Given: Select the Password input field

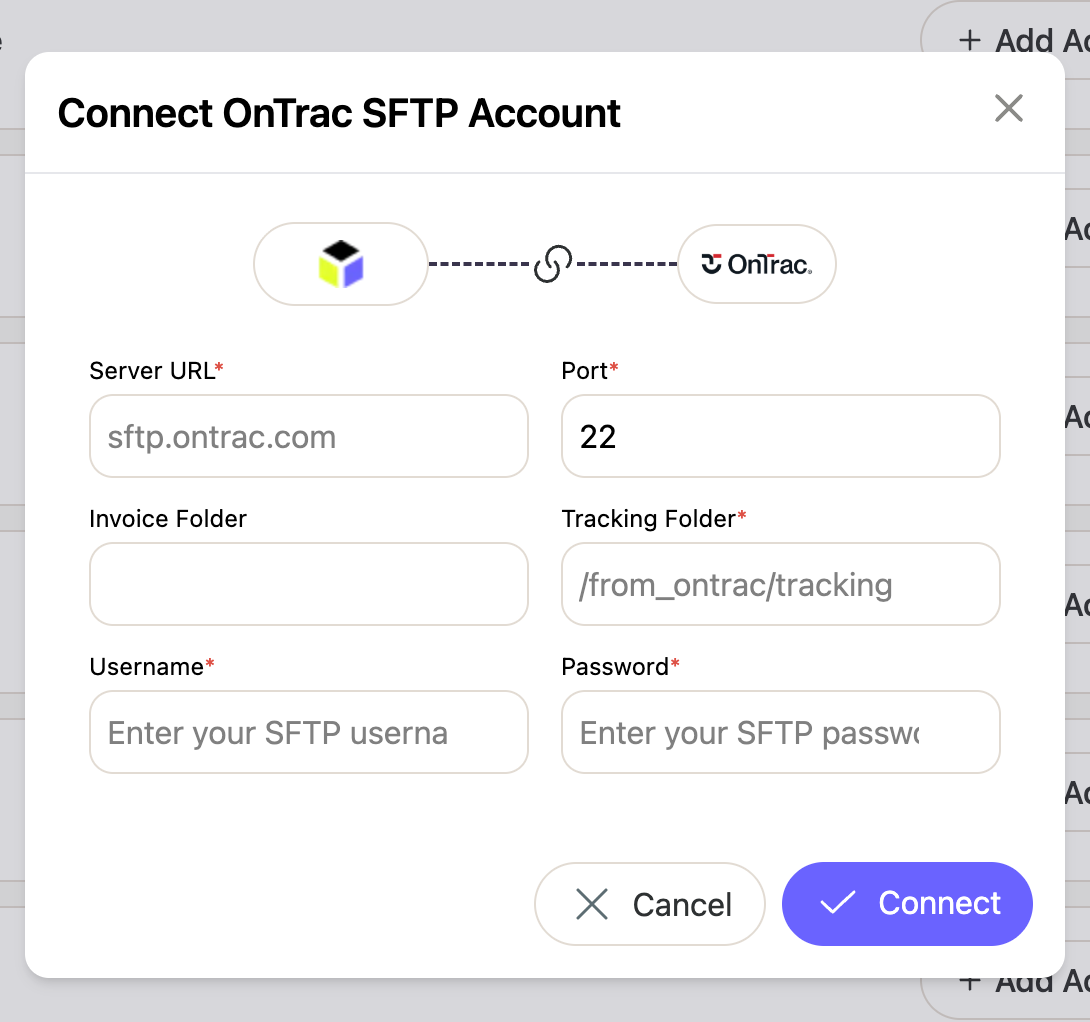Looking at the screenshot, I should 780,732.
